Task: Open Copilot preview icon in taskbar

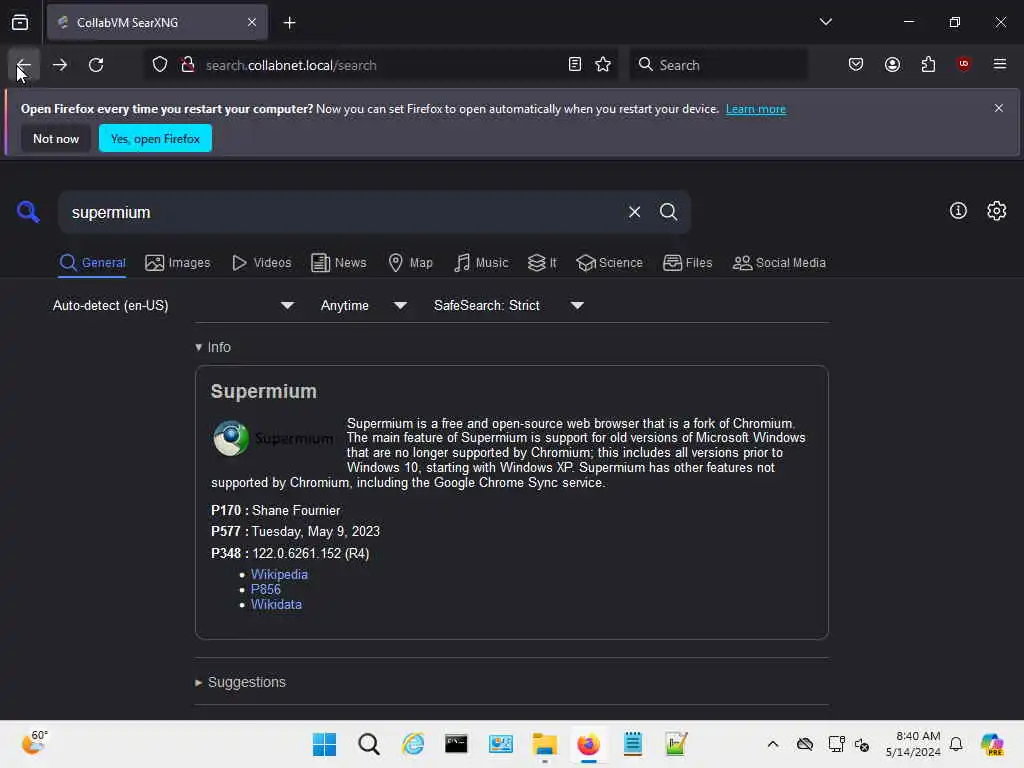Action: click(992, 744)
